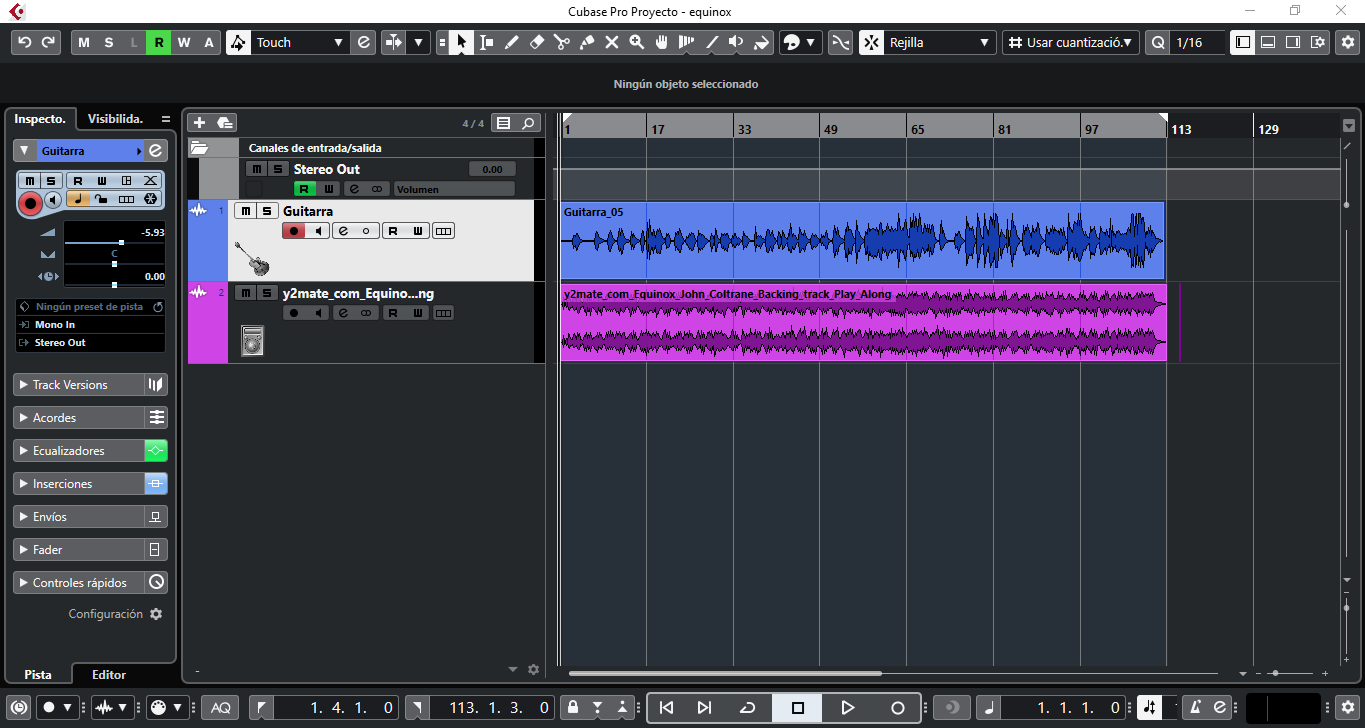Click Freeze channel snowflake icon in inspector
Viewport: 1365px width, 728px height.
pyautogui.click(x=151, y=199)
